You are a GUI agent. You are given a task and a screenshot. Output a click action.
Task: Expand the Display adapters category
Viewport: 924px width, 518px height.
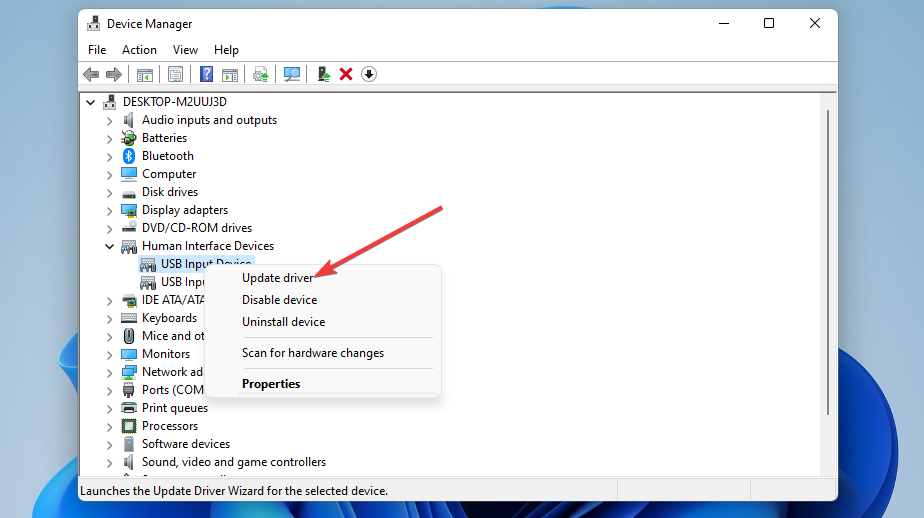pos(110,210)
